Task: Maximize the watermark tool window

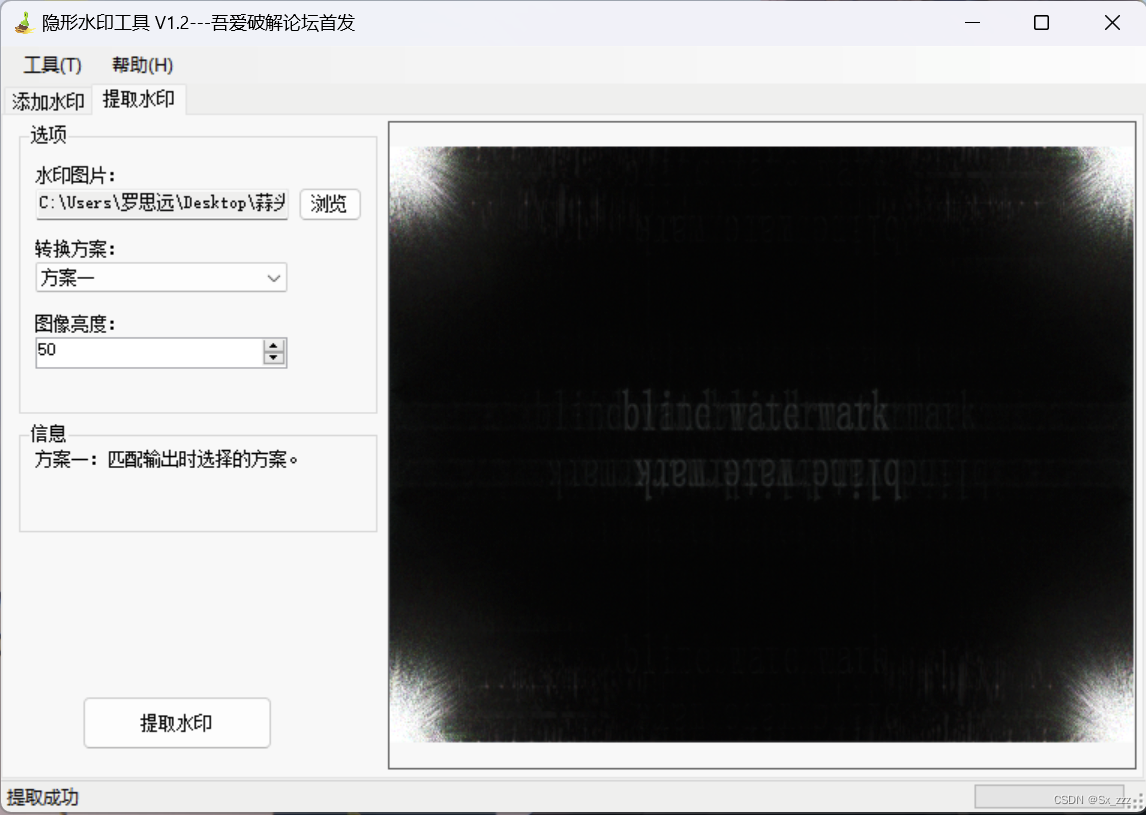Action: pyautogui.click(x=1041, y=23)
